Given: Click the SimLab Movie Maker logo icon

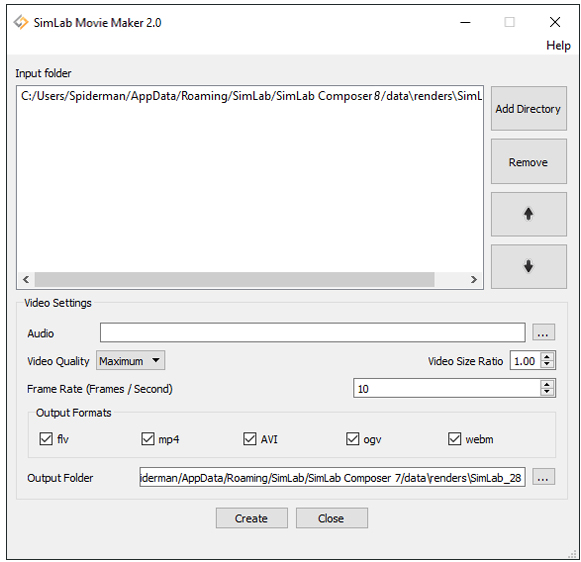Looking at the screenshot, I should [21, 23].
